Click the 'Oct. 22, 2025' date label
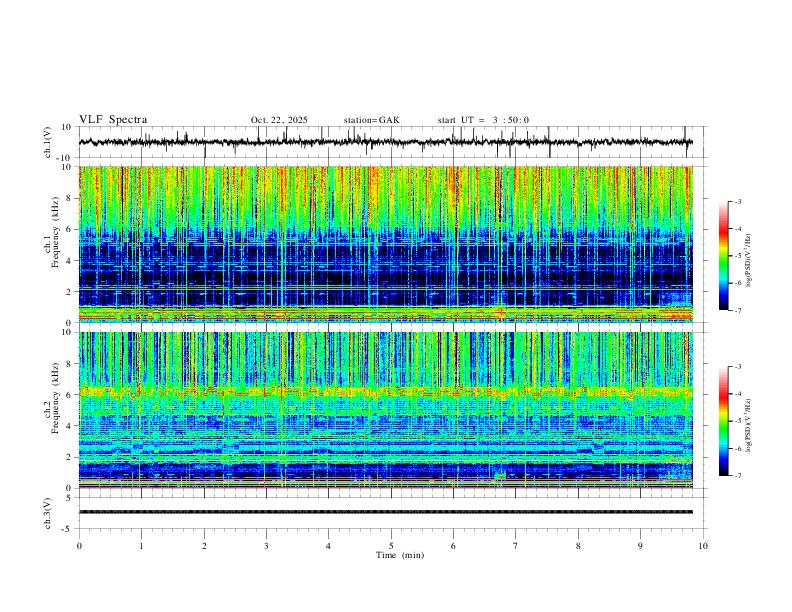The height and width of the screenshot is (612, 792). (x=279, y=120)
